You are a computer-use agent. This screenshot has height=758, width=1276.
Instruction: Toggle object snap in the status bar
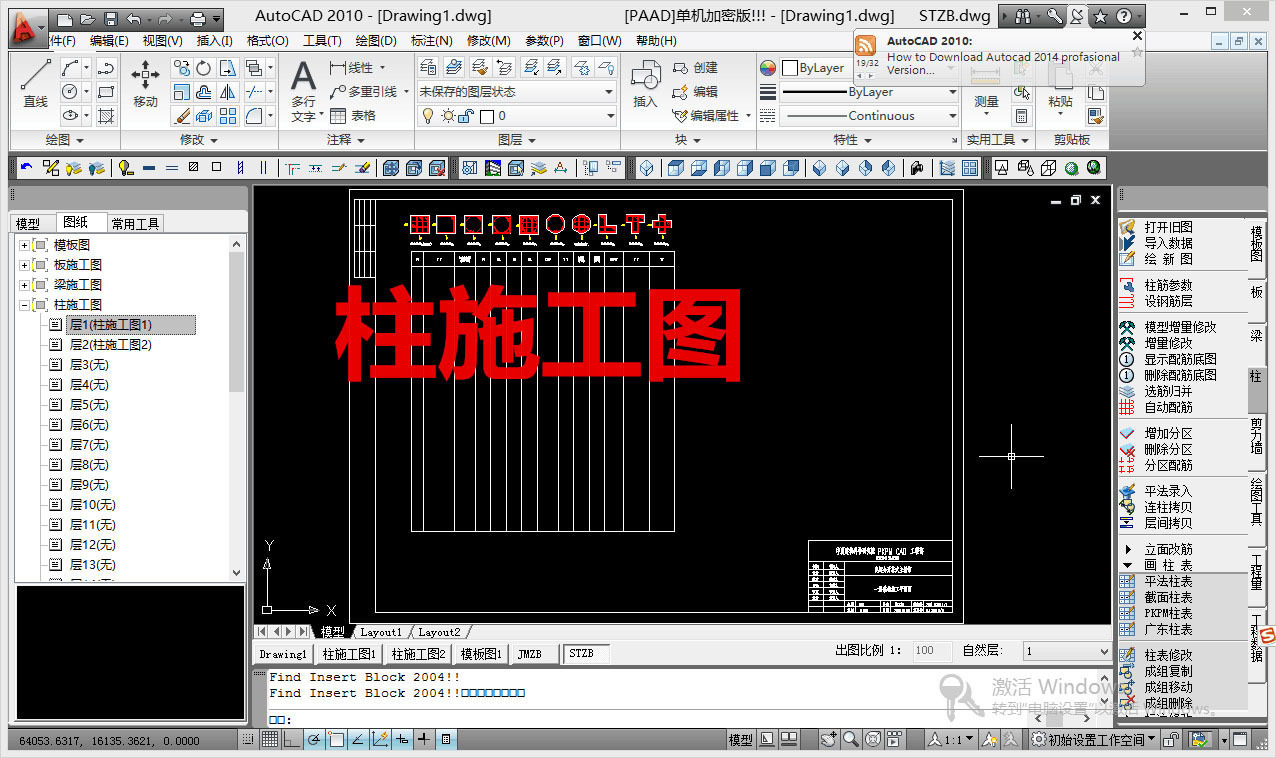tap(336, 738)
